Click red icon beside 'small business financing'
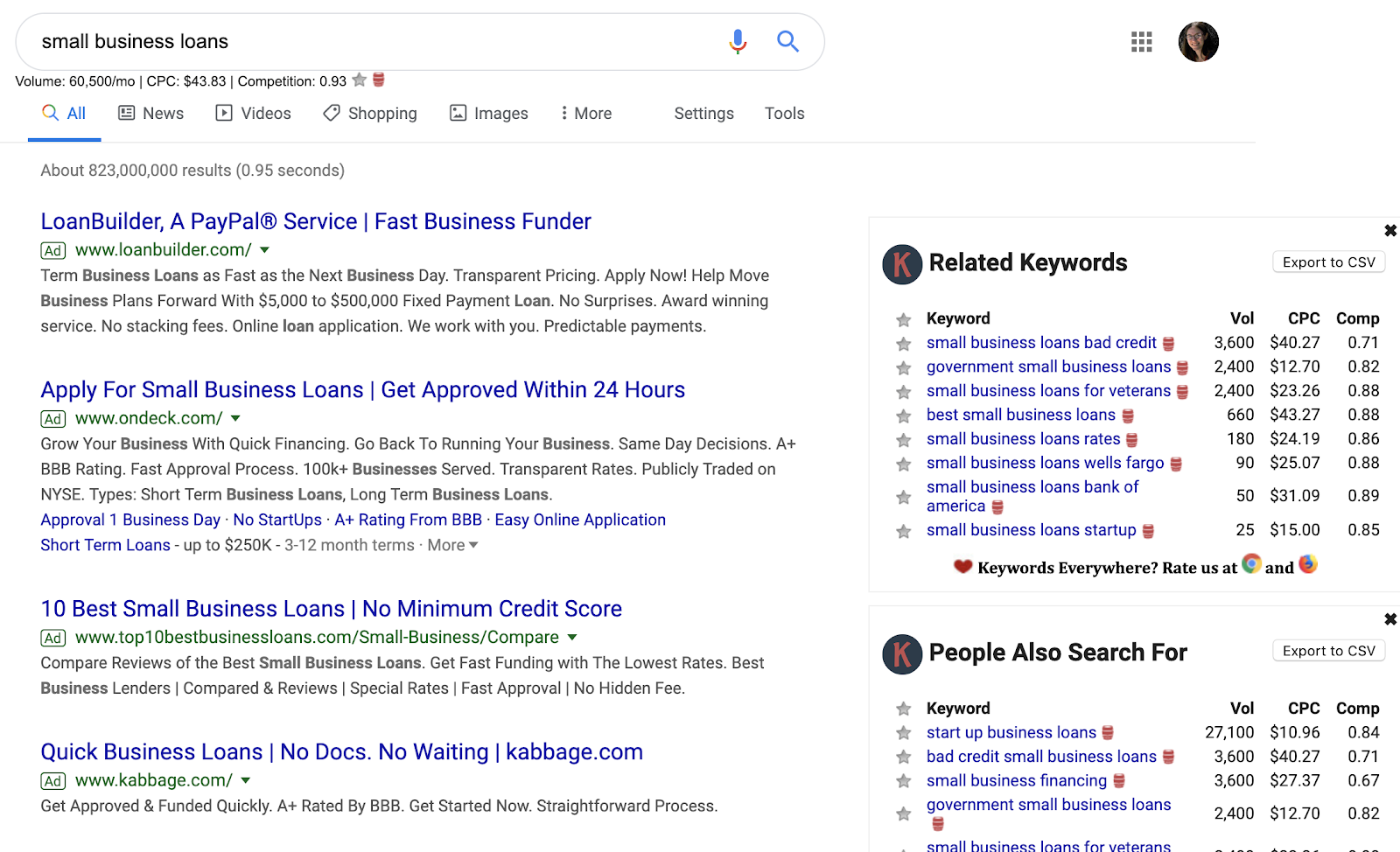This screenshot has height=852, width=1400. coord(1118,781)
